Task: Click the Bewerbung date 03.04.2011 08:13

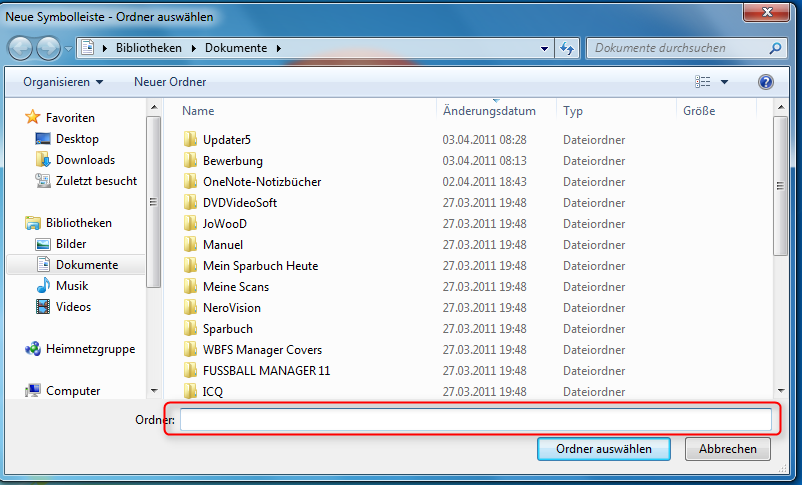Action: pyautogui.click(x=484, y=161)
